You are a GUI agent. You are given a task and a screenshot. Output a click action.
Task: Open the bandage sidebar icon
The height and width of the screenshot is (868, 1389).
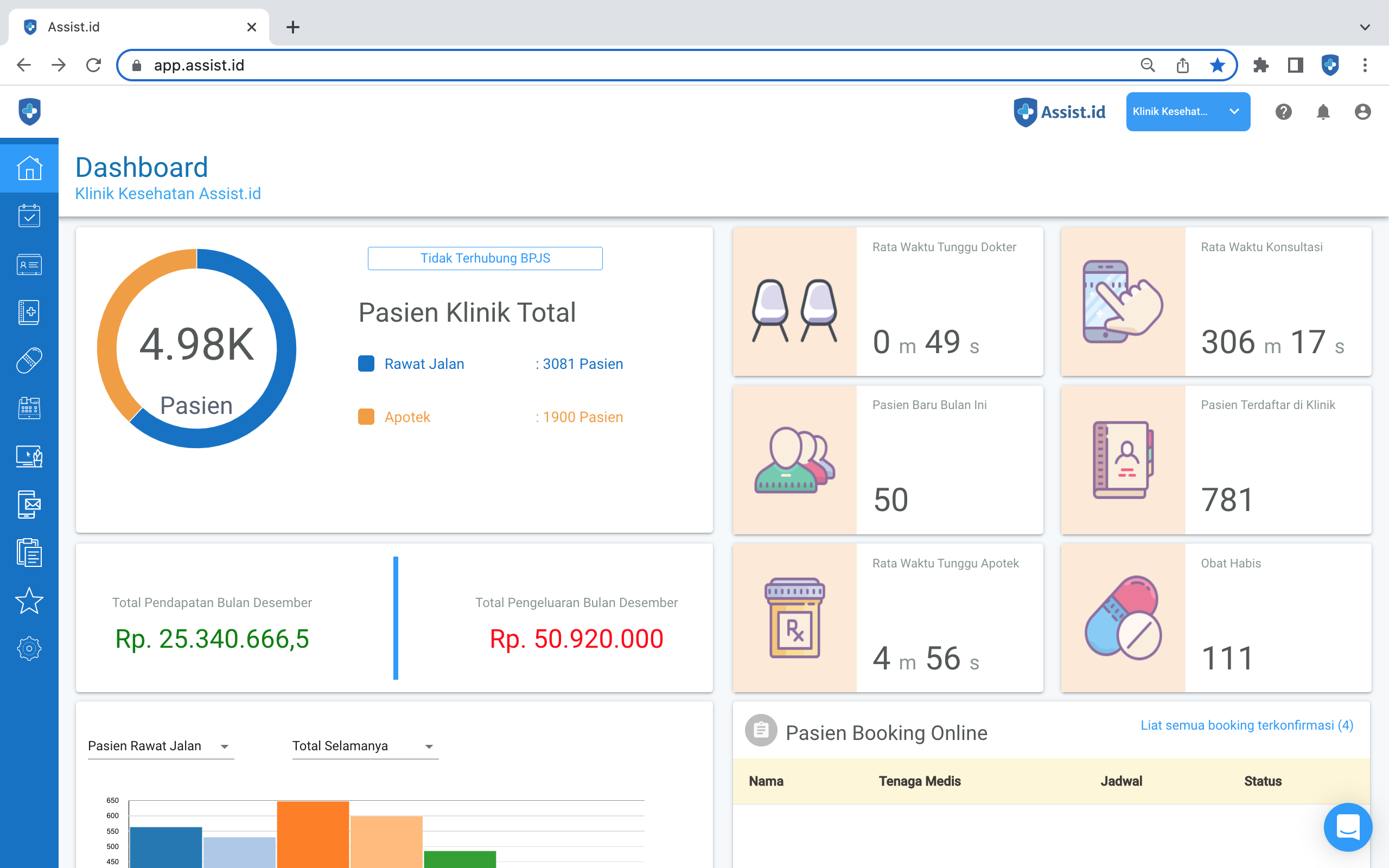pos(29,361)
